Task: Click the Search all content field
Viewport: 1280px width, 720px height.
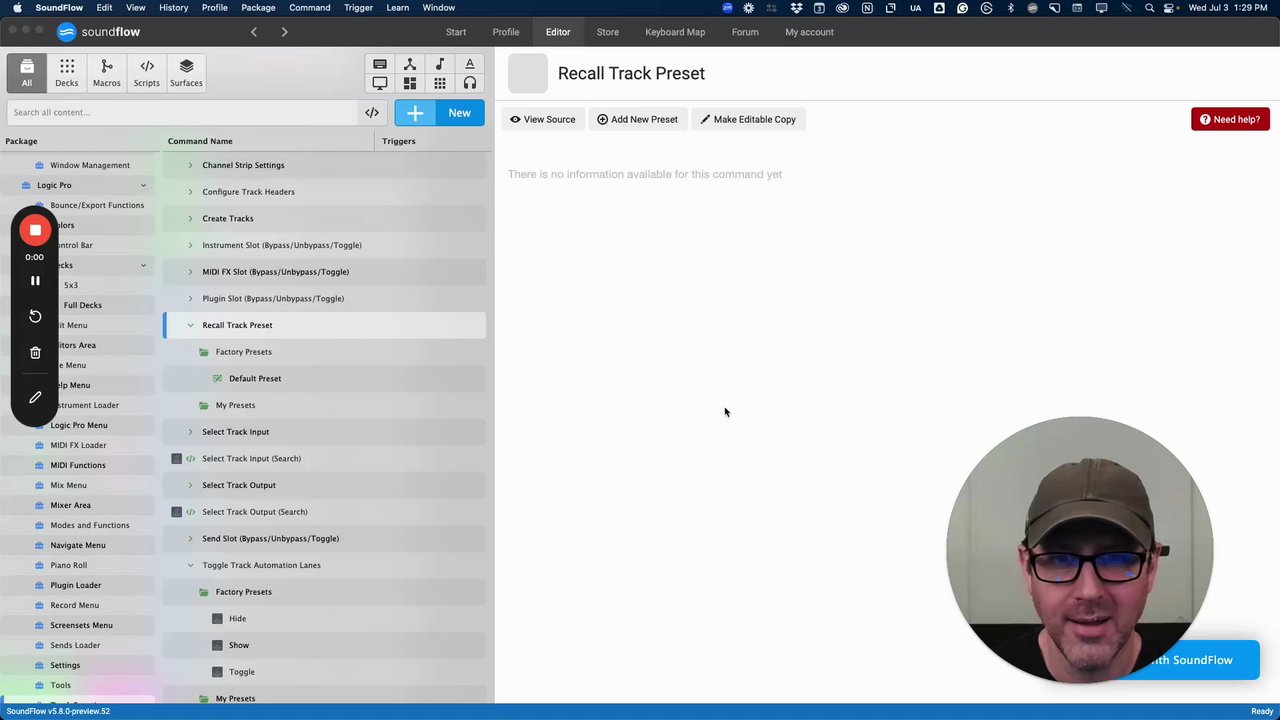Action: (x=182, y=112)
